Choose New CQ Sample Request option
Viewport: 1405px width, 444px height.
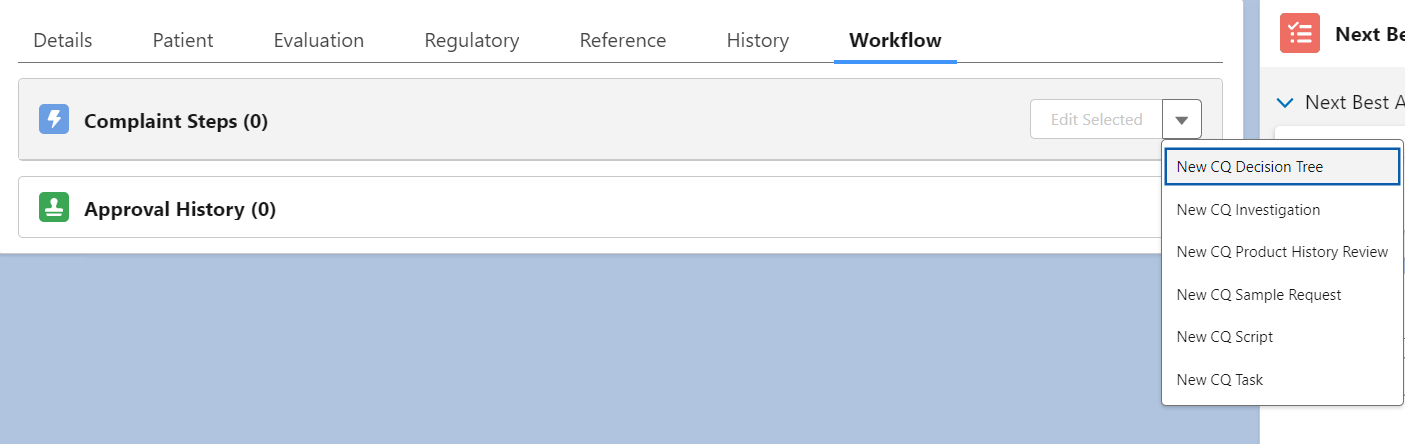(x=1259, y=295)
